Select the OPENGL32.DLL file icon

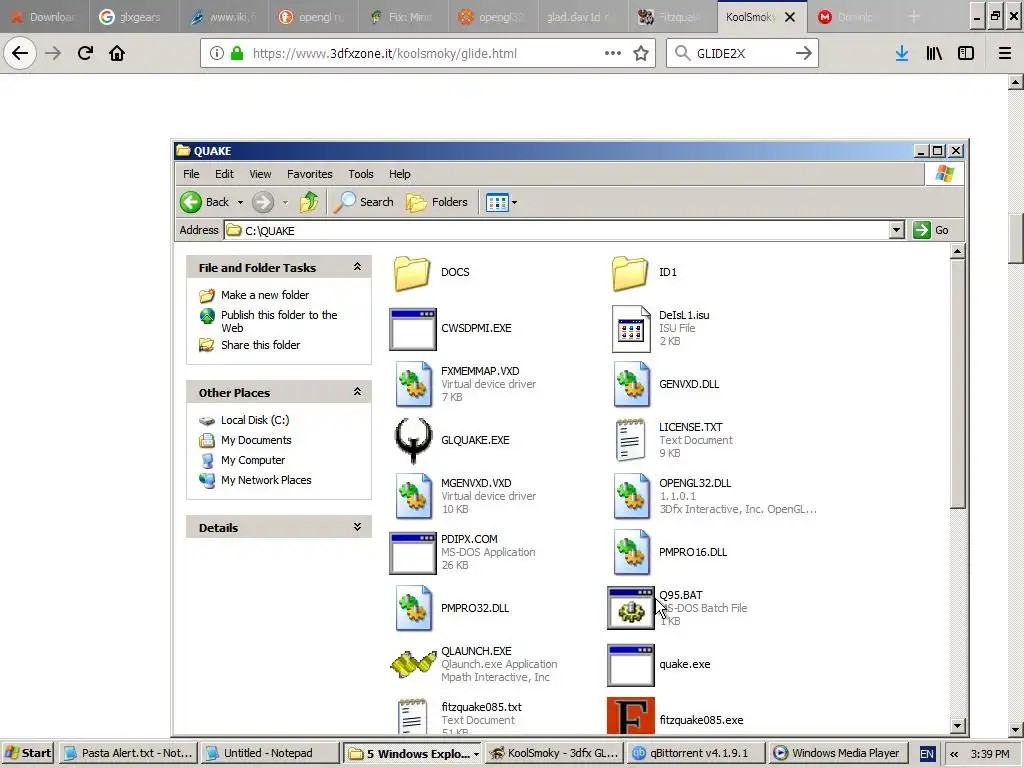coord(632,496)
